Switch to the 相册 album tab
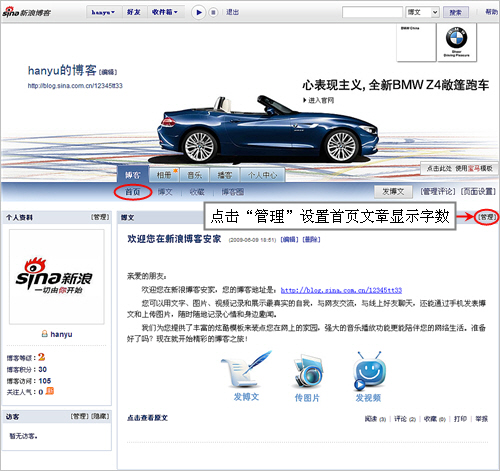The width and height of the screenshot is (500, 471). coord(164,175)
